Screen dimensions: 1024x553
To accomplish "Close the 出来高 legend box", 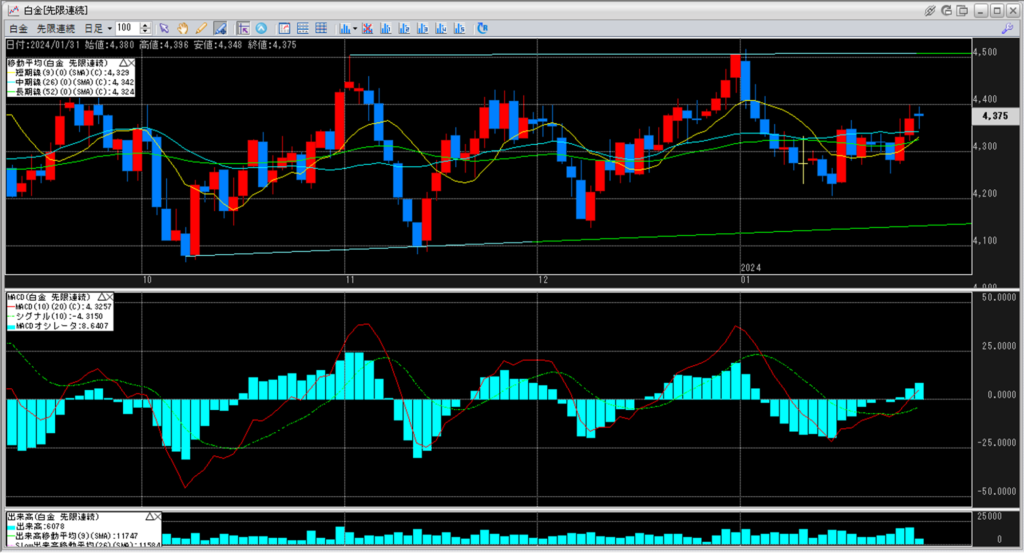I will pyautogui.click(x=157, y=516).
